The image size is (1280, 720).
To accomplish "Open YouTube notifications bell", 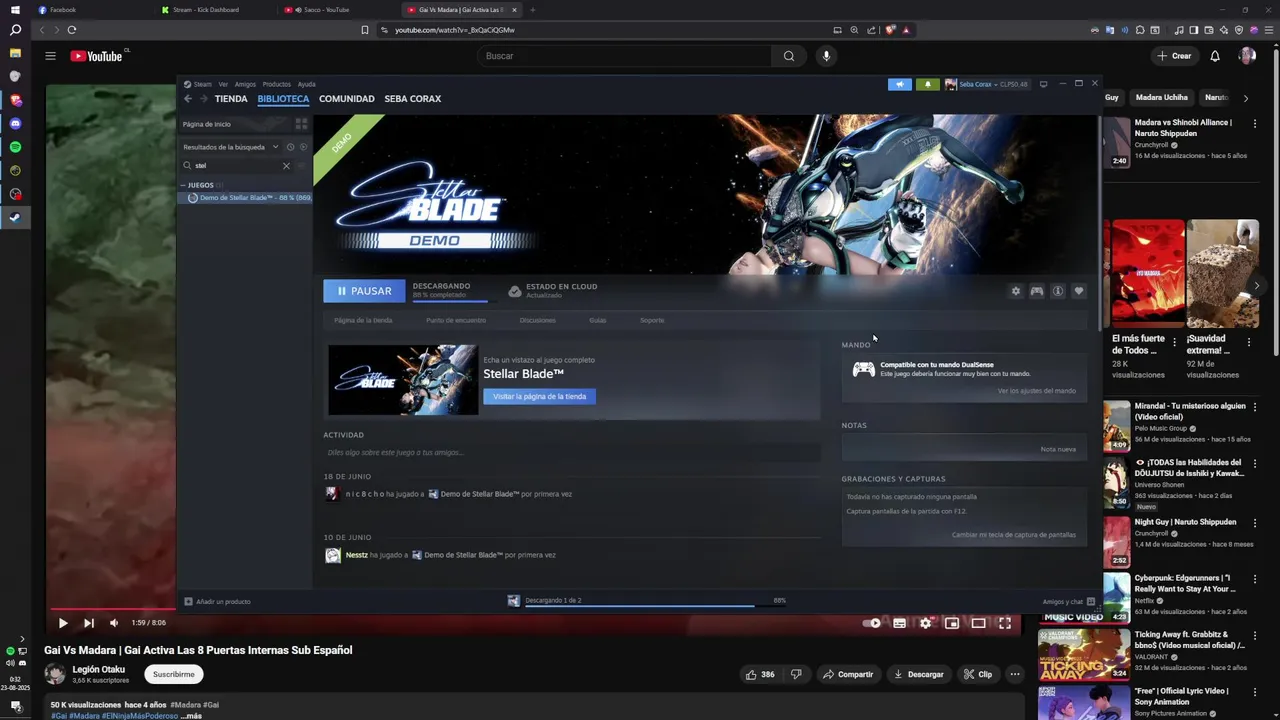I will click(1215, 56).
